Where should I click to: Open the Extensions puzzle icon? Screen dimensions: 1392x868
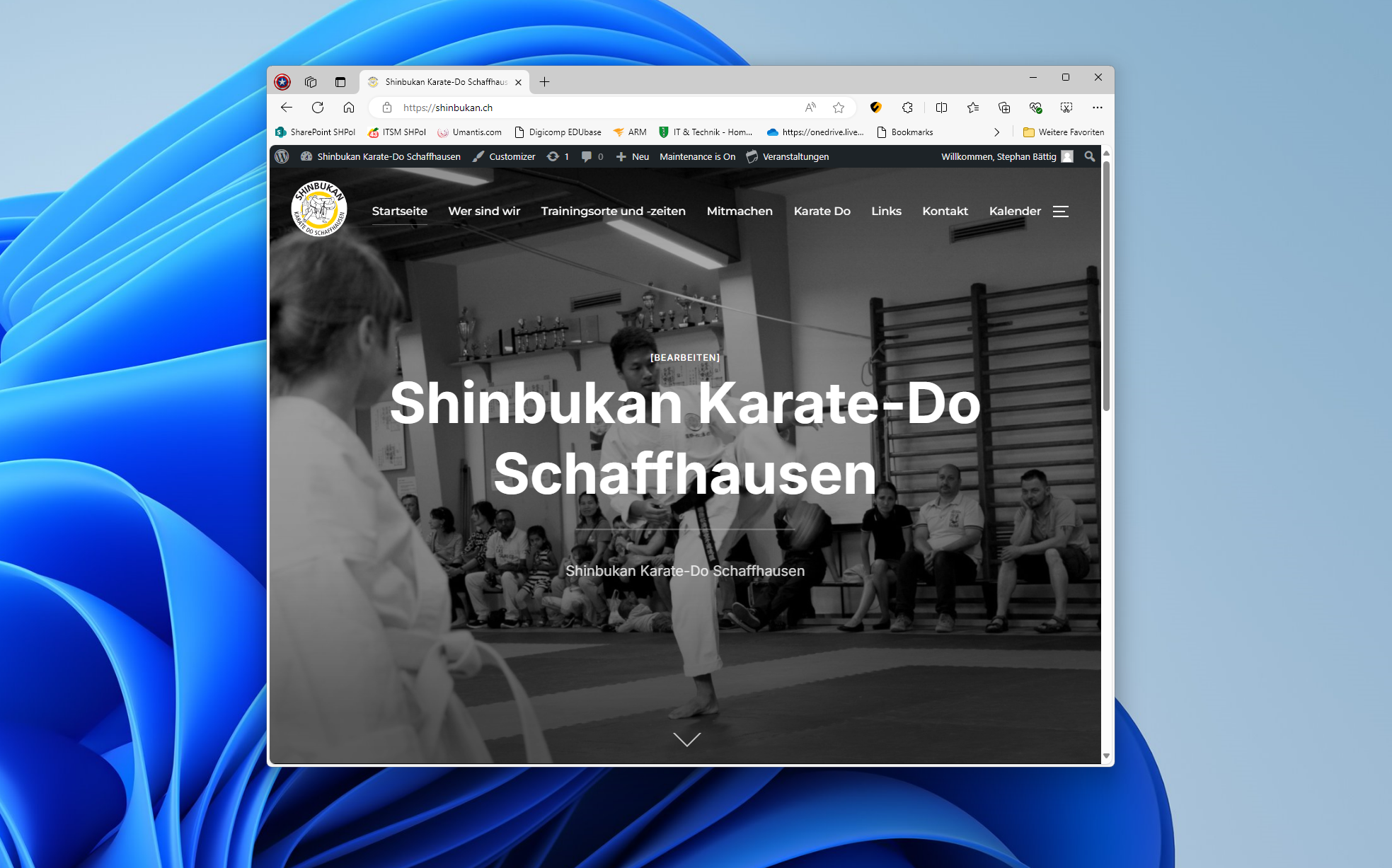(x=907, y=108)
